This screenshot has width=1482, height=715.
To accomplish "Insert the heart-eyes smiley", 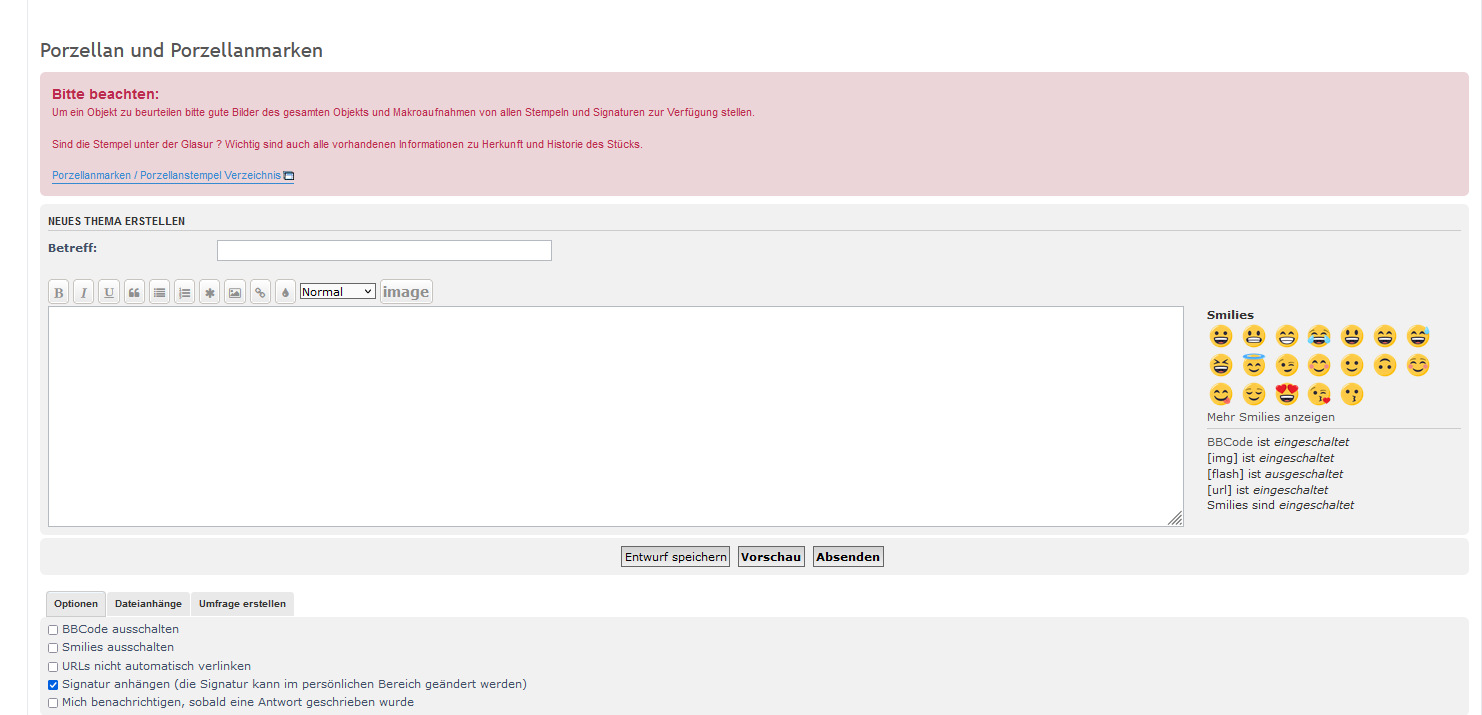I will [x=1286, y=395].
